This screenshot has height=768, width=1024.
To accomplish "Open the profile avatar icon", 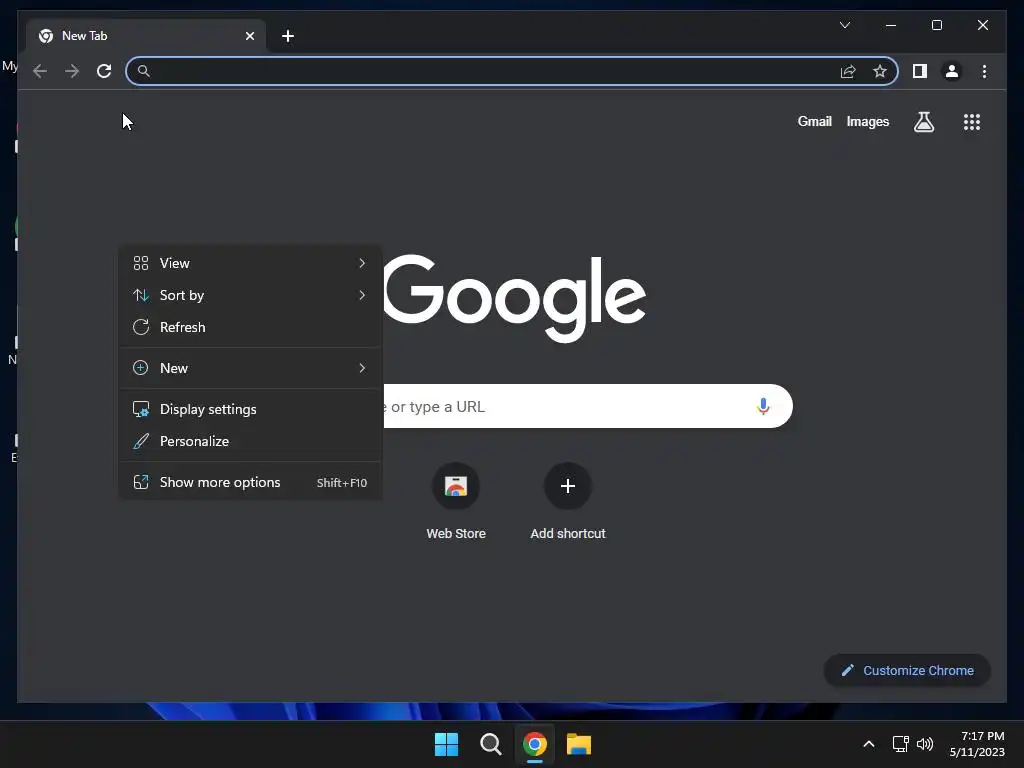I will coord(952,71).
